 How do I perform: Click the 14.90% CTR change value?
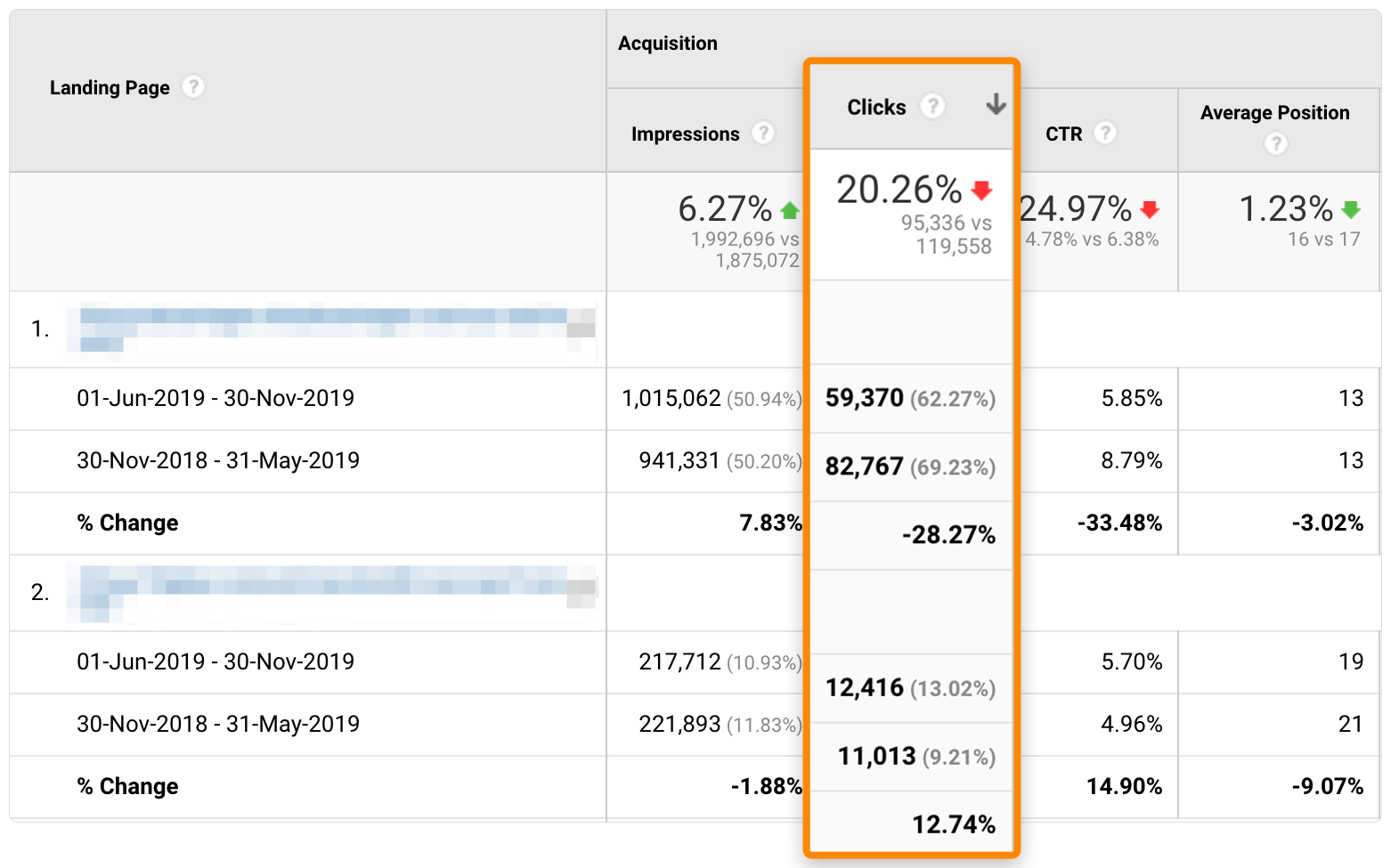coord(1124,786)
